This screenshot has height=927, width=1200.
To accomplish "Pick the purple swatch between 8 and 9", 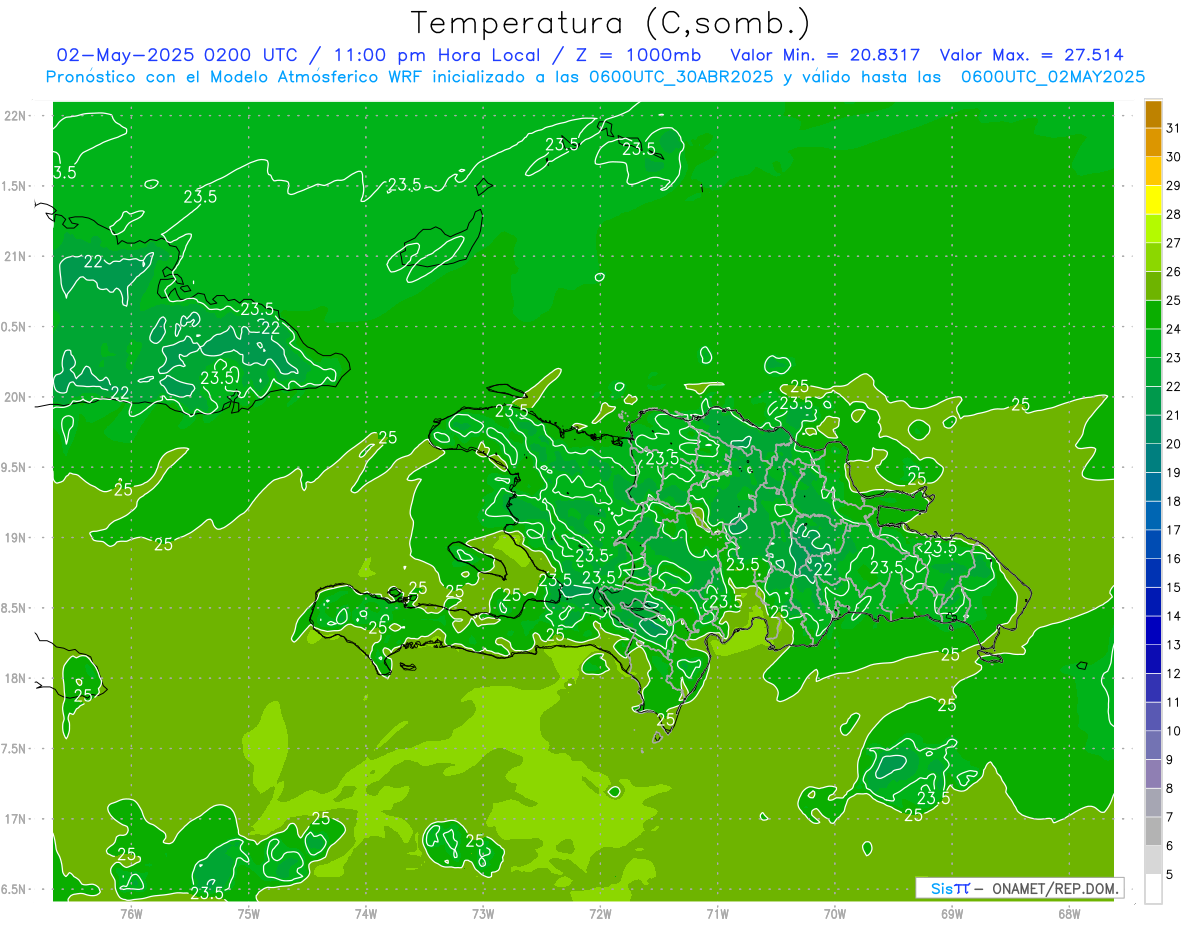I will click(x=1153, y=774).
